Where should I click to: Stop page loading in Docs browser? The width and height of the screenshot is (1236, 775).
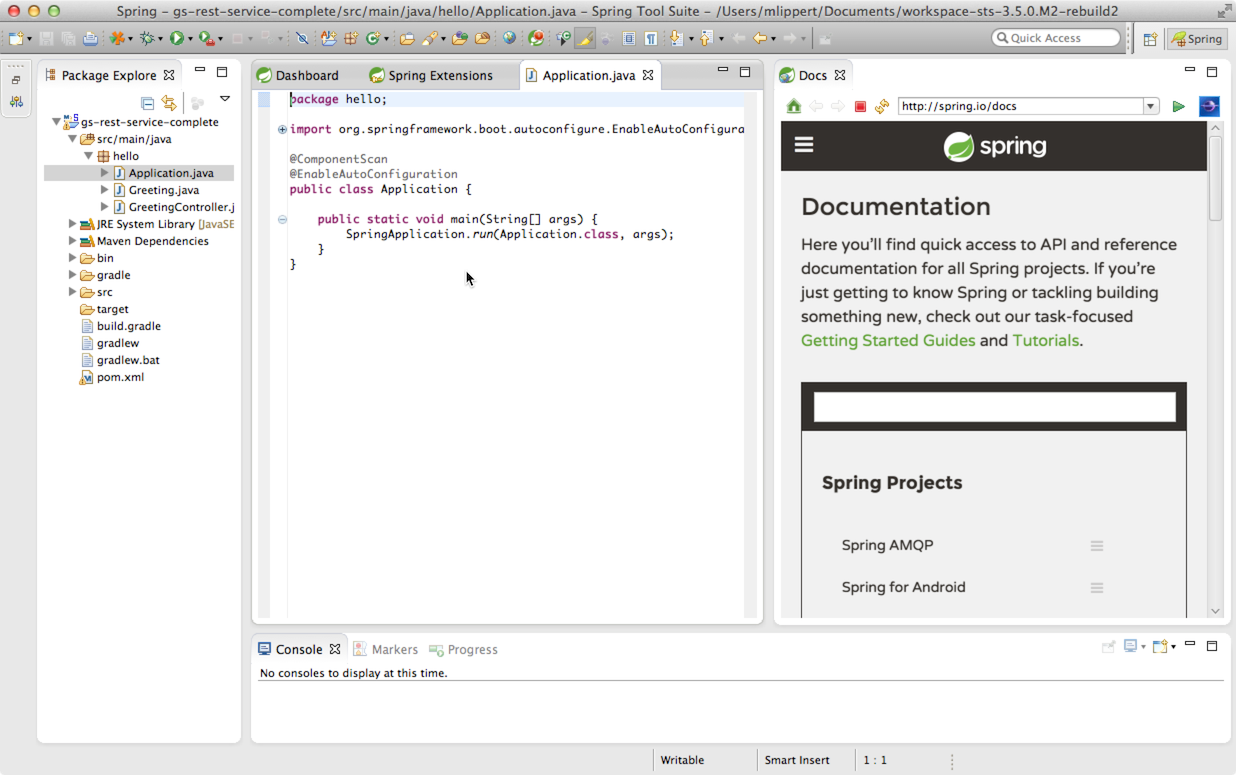click(x=860, y=106)
